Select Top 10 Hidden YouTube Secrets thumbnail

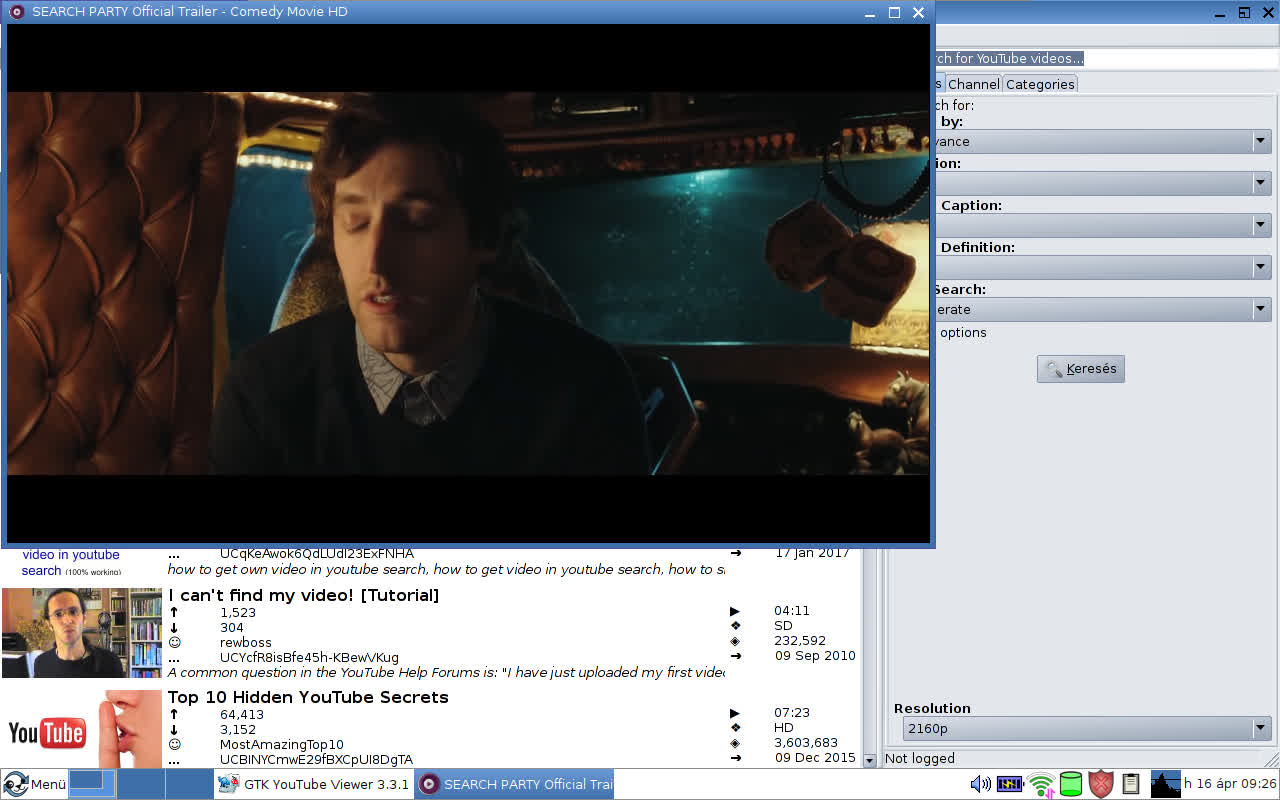tap(82, 729)
